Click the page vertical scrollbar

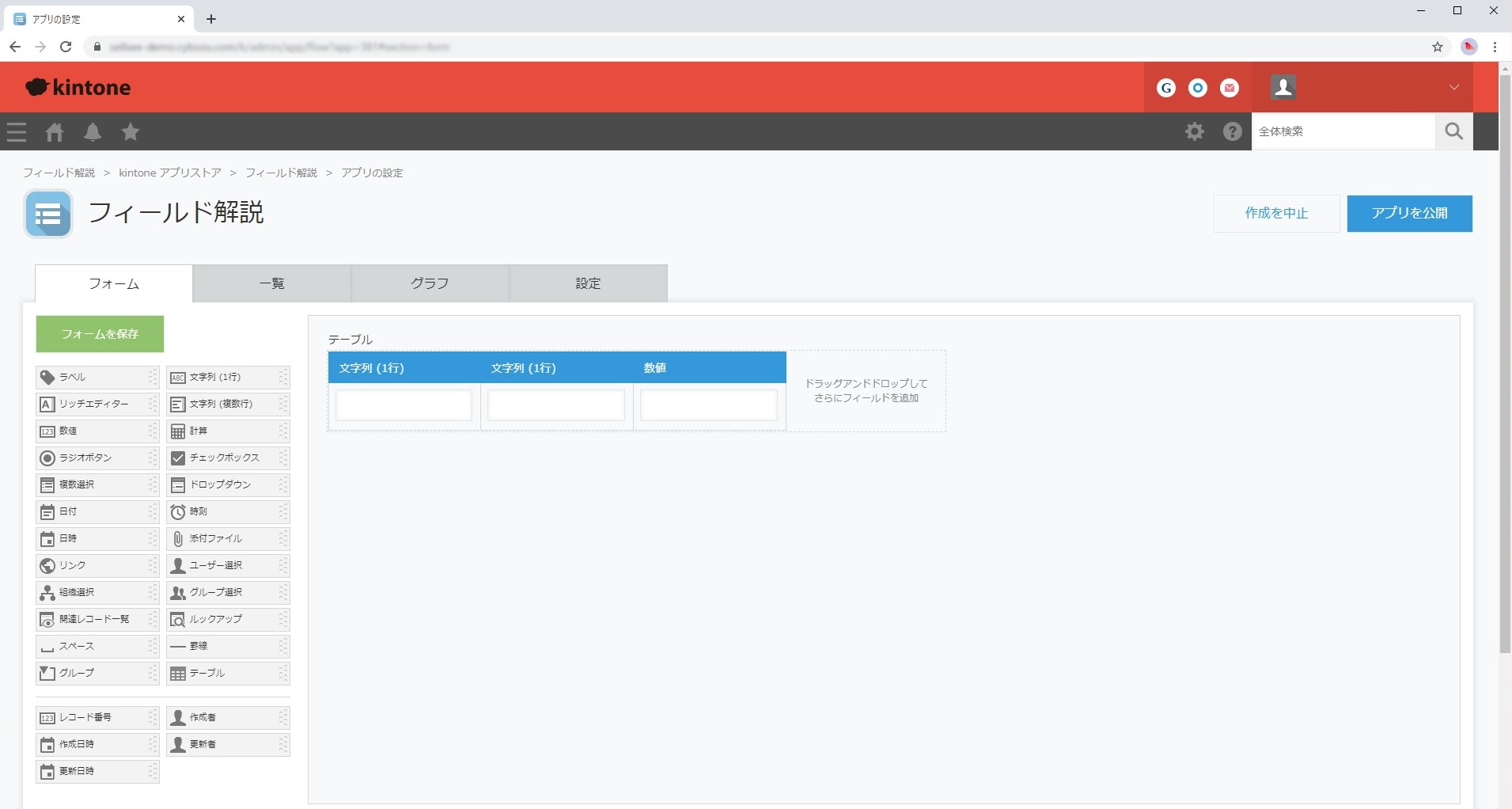tap(1505, 364)
